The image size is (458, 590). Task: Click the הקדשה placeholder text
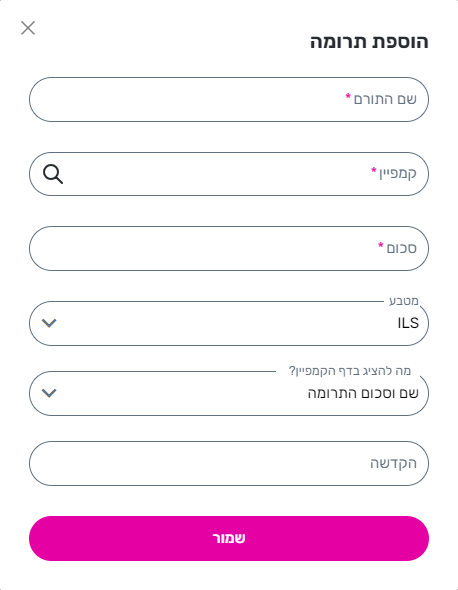(x=393, y=463)
